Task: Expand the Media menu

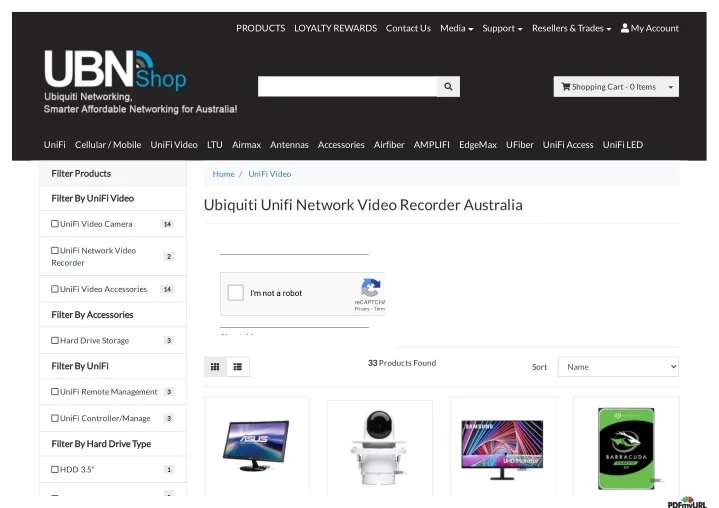Action: [x=456, y=28]
